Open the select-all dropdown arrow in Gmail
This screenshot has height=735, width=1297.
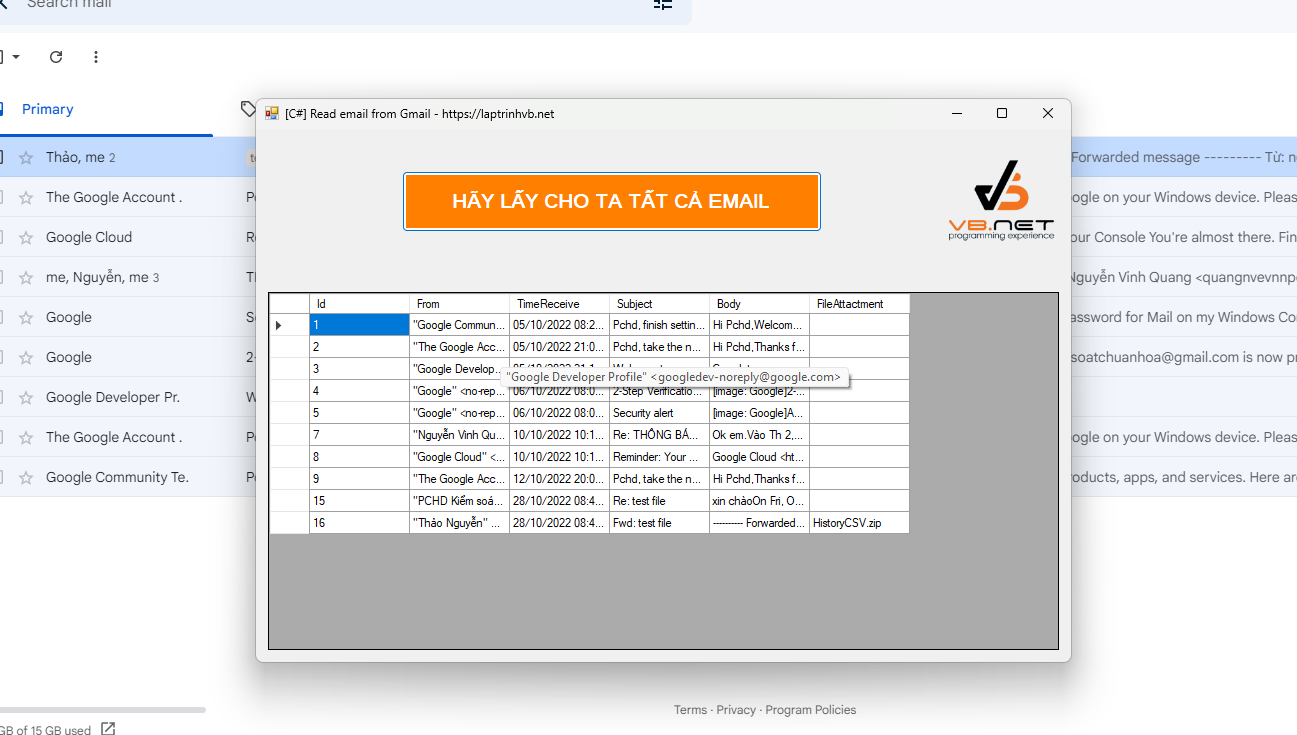16,57
